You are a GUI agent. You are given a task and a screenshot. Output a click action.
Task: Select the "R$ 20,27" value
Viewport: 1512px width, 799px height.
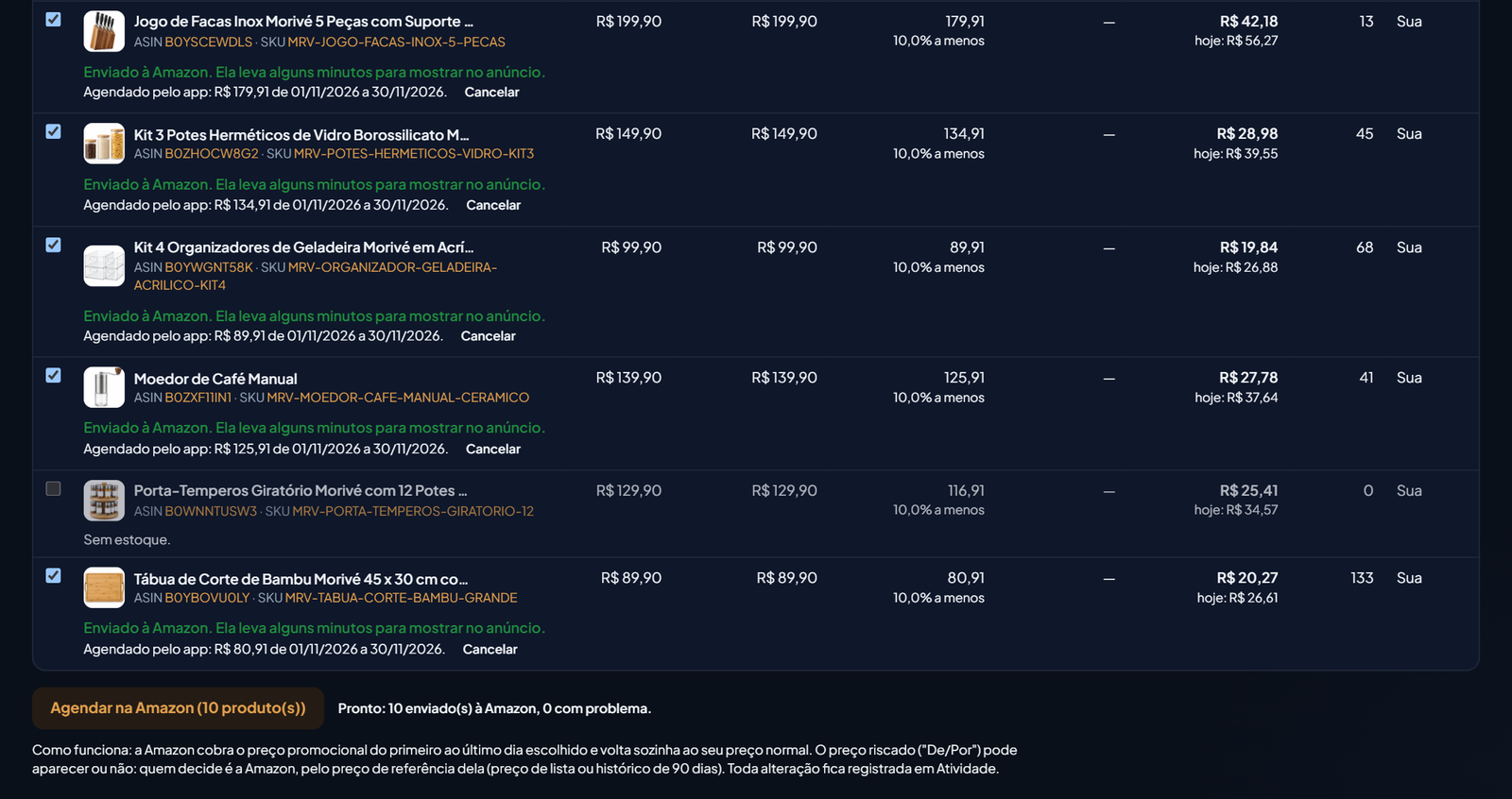coord(1247,578)
